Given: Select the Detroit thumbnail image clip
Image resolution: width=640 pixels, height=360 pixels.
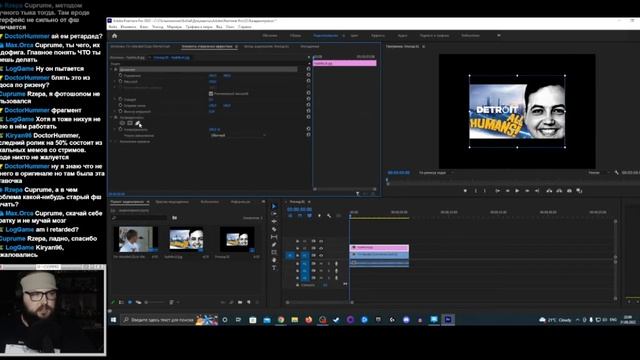Looking at the screenshot, I should pyautogui.click(x=187, y=239).
